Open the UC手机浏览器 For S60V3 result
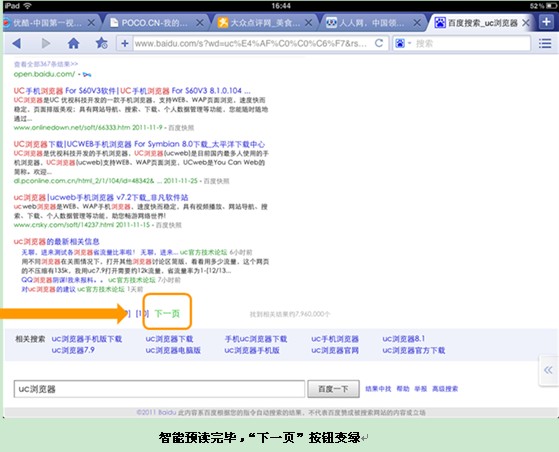Viewport: 559px width, 452px height. tap(132, 91)
